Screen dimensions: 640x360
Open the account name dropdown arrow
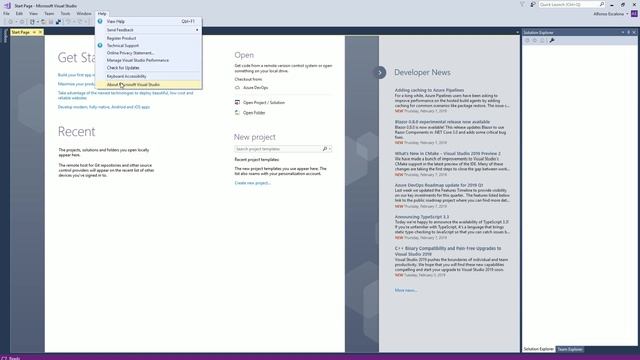[x=627, y=14]
